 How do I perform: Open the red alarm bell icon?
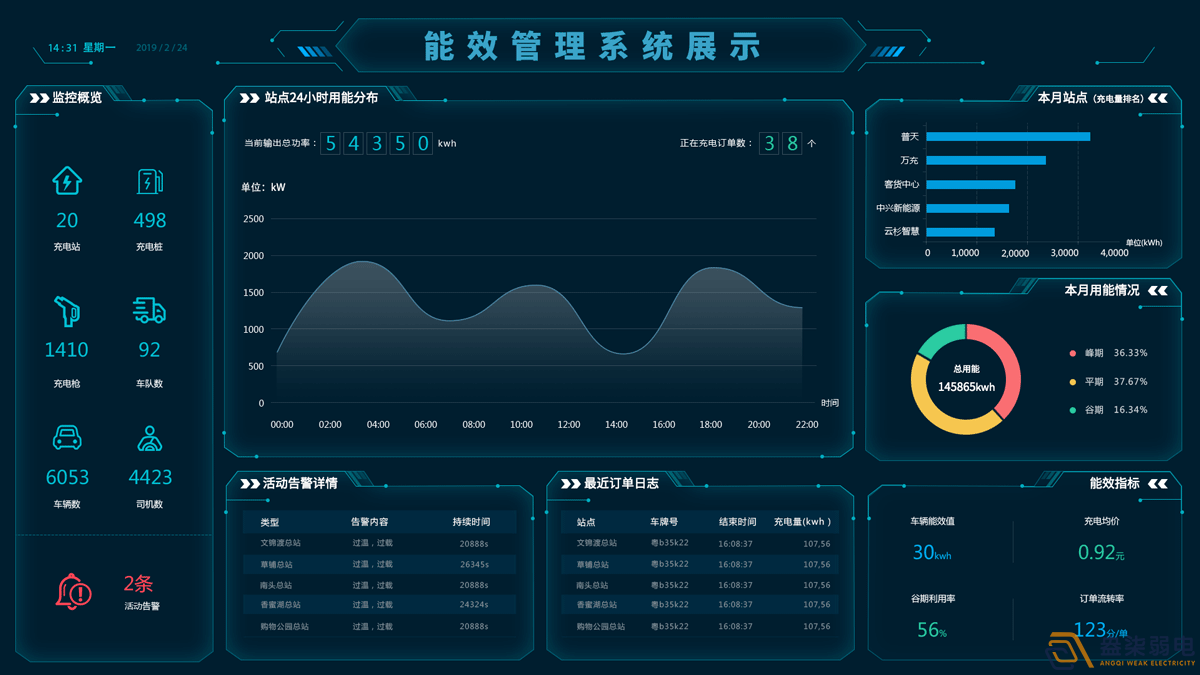(x=73, y=592)
